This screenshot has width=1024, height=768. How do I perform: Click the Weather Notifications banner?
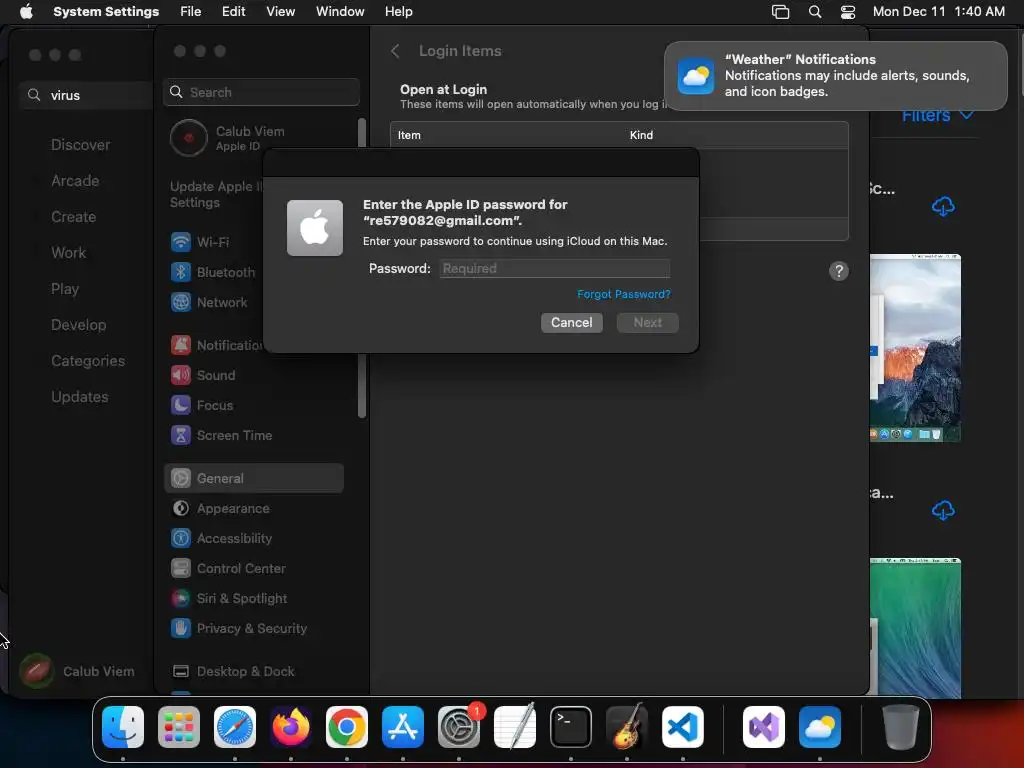pyautogui.click(x=836, y=76)
